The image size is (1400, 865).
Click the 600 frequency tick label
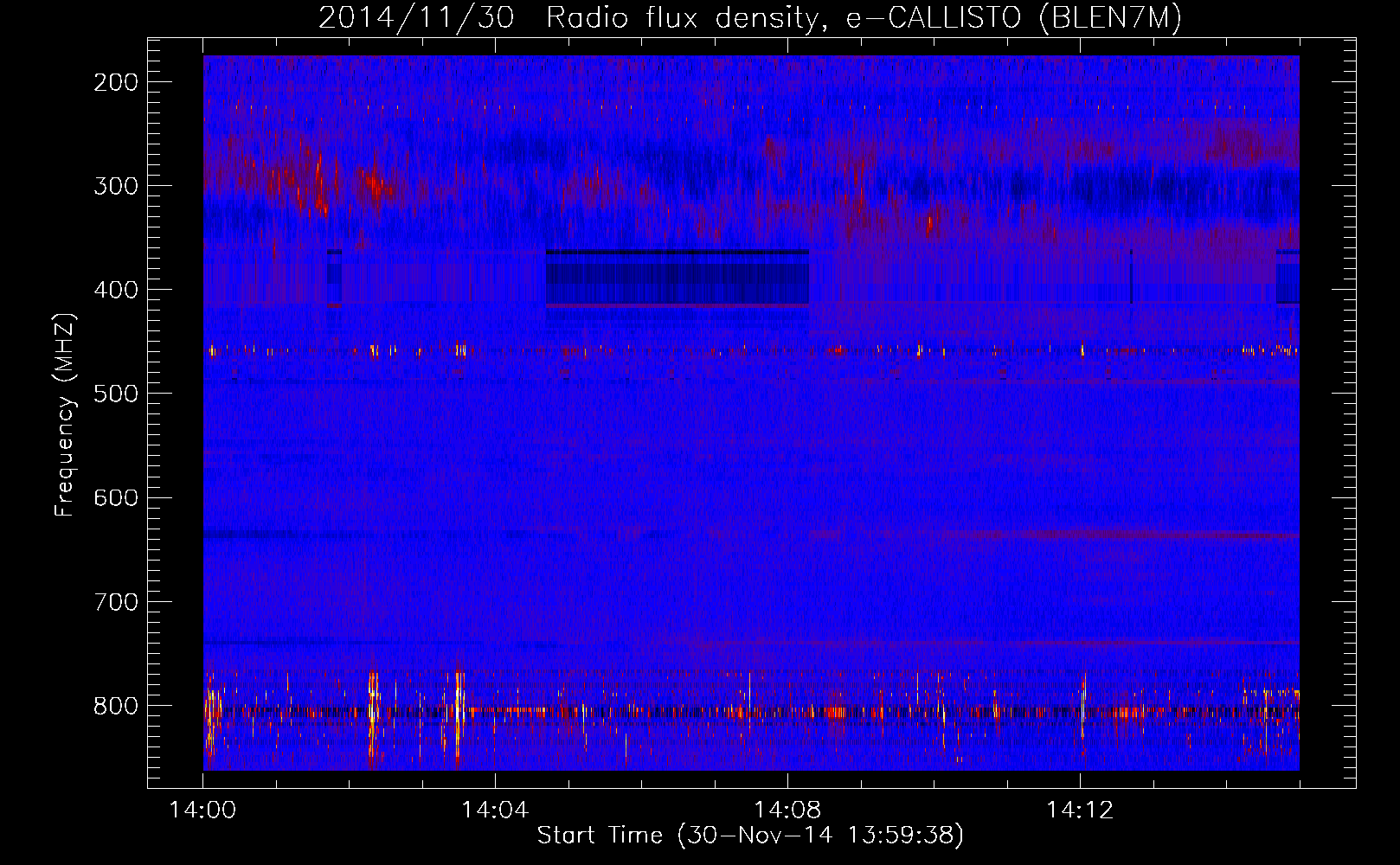click(116, 497)
